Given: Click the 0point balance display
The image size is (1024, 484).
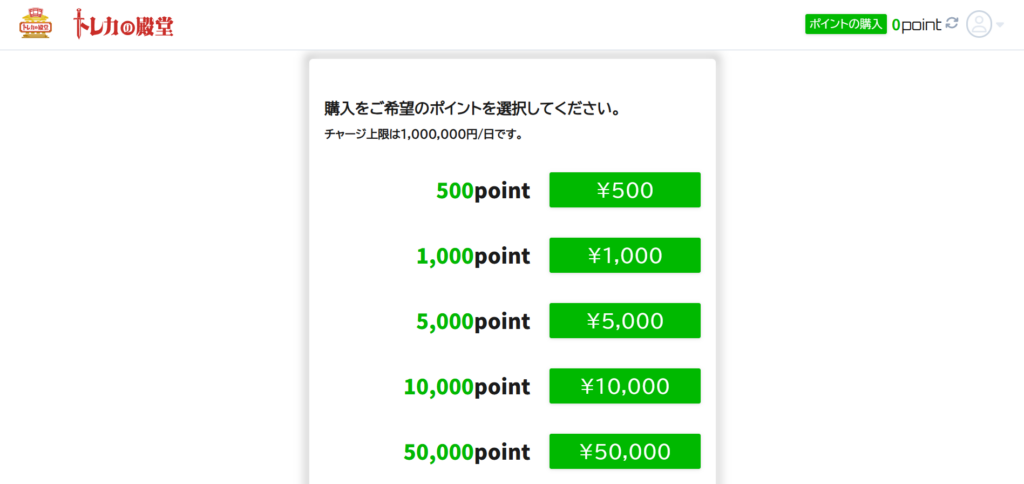Looking at the screenshot, I should (x=916, y=25).
